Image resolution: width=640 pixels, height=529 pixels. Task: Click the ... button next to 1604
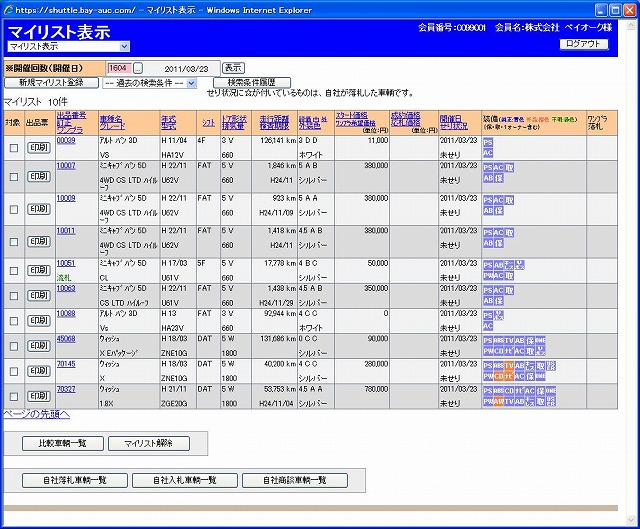coord(138,68)
